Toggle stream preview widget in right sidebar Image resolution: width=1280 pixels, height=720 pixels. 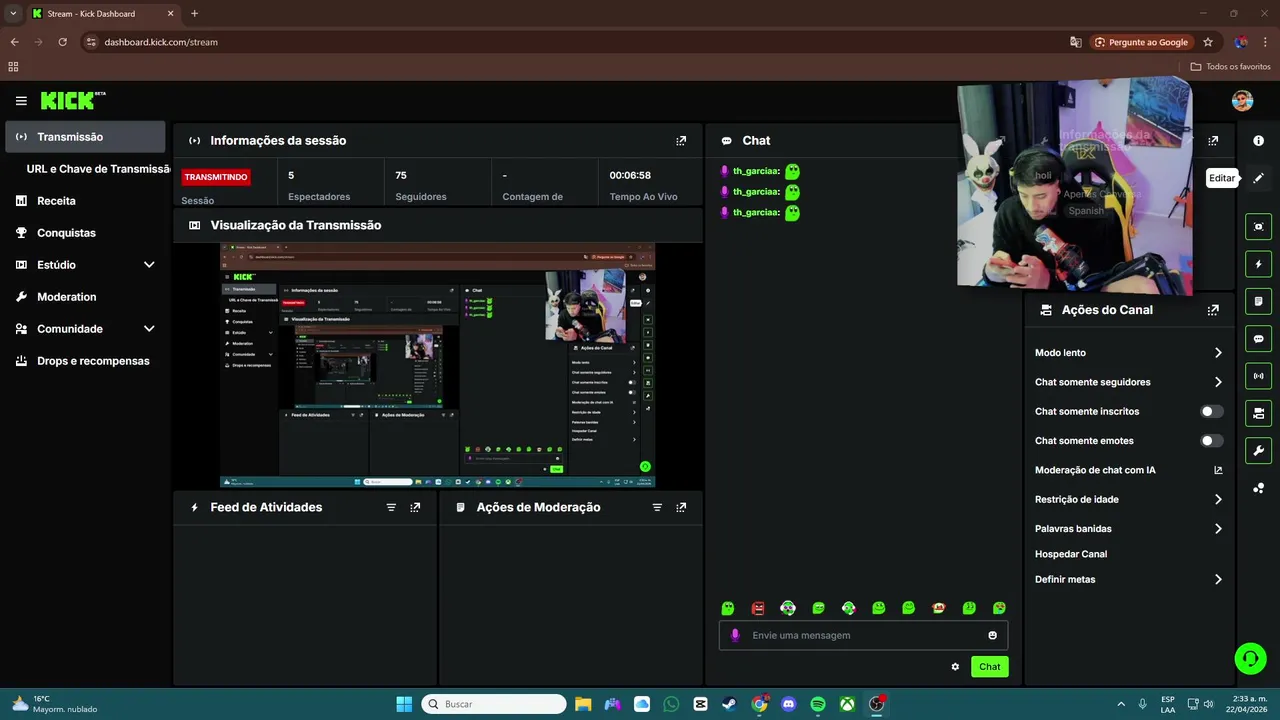click(1258, 227)
